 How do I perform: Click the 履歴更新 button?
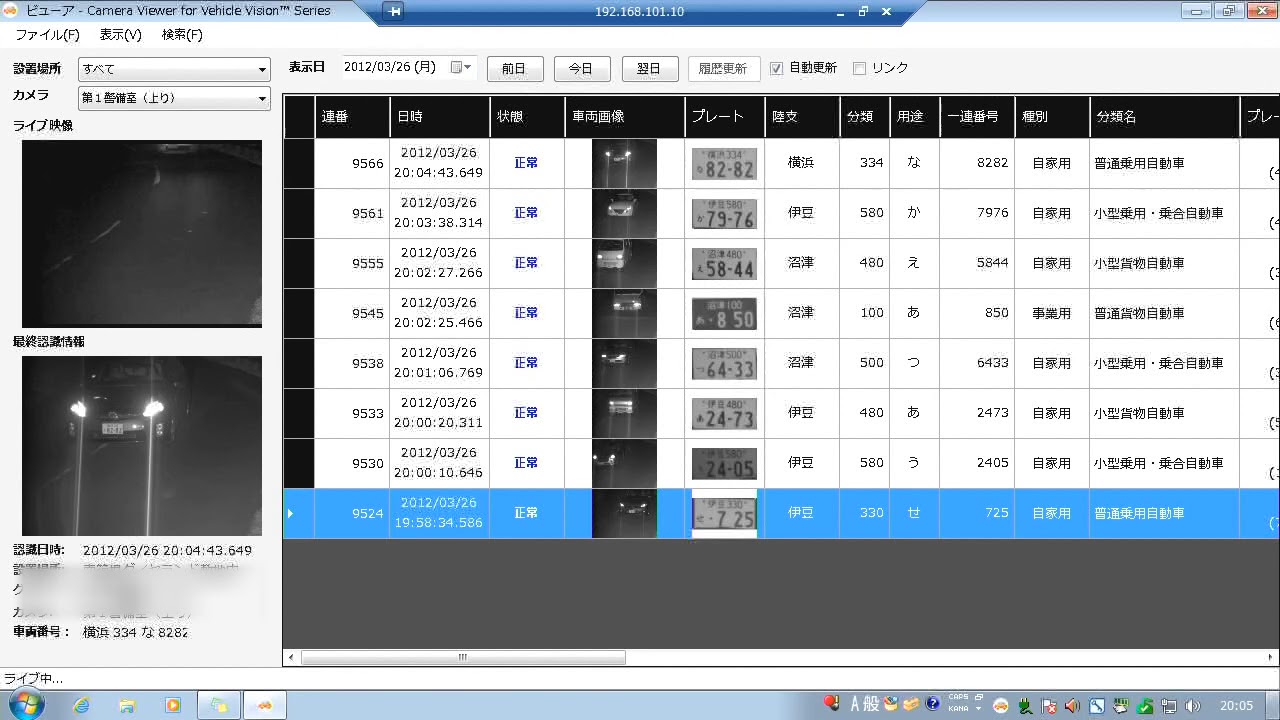click(x=724, y=68)
